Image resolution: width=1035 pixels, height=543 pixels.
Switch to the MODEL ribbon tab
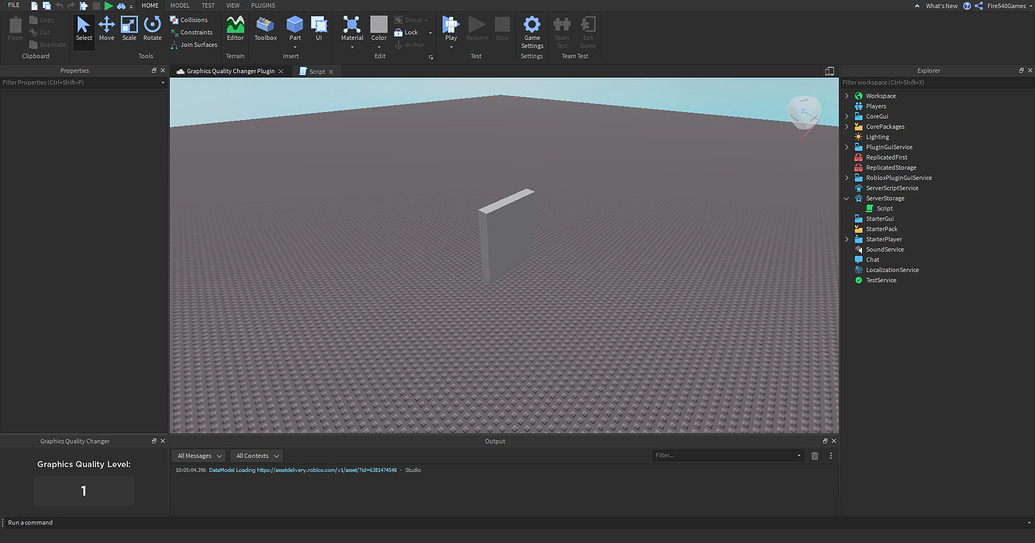coord(180,5)
